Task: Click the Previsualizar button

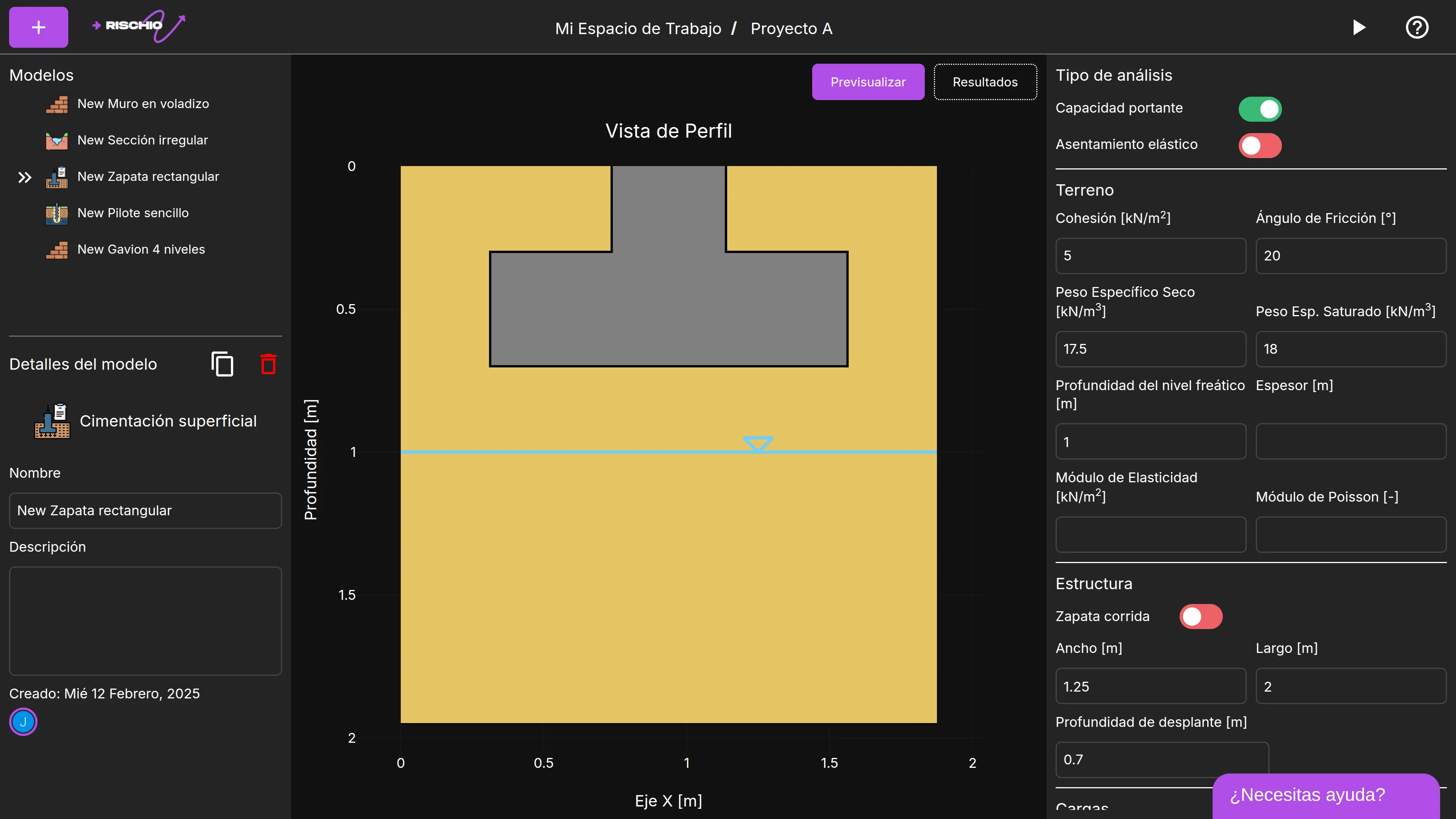Action: 868,82
